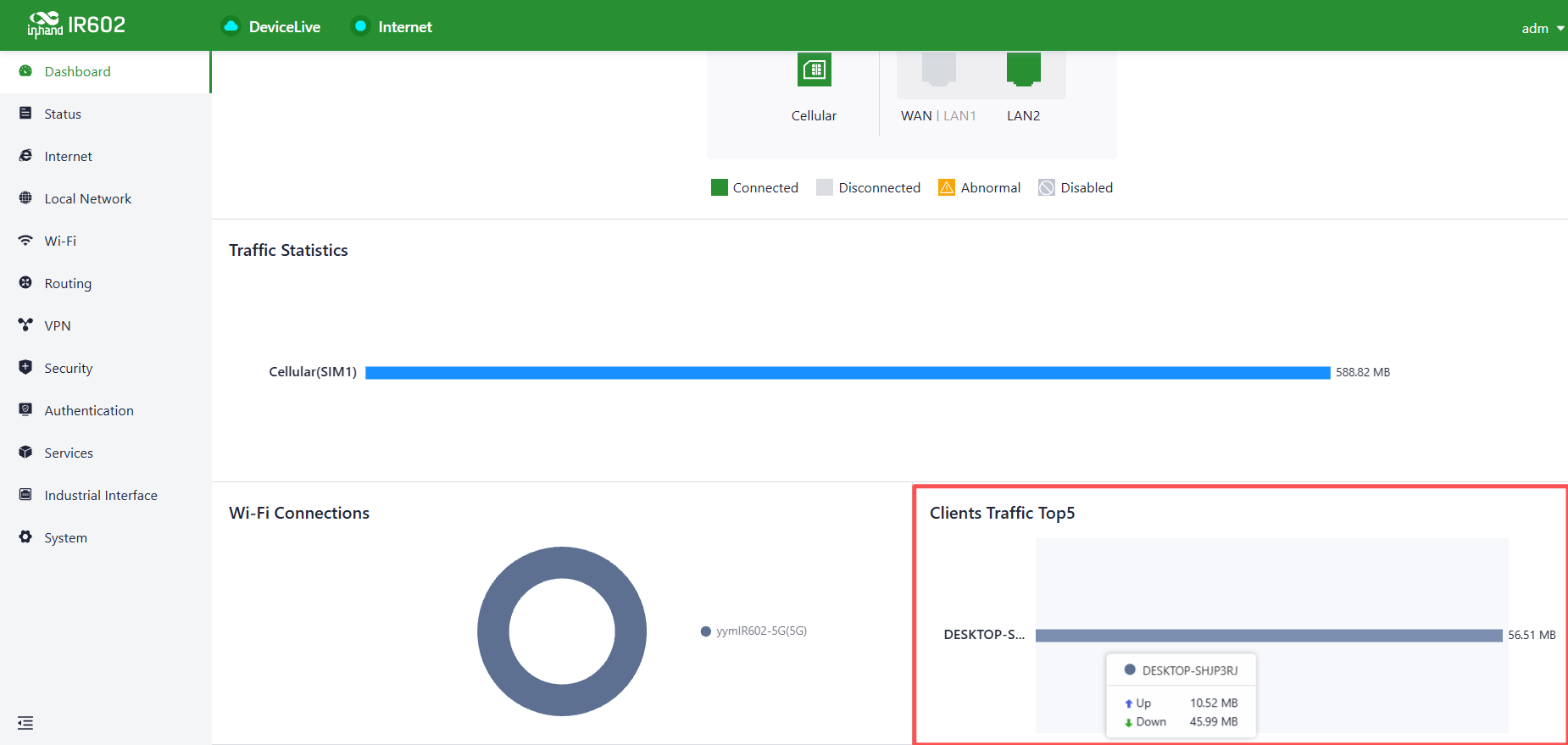Open VPN using its sidebar icon
Screen dimensions: 1568x745
pyautogui.click(x=25, y=325)
